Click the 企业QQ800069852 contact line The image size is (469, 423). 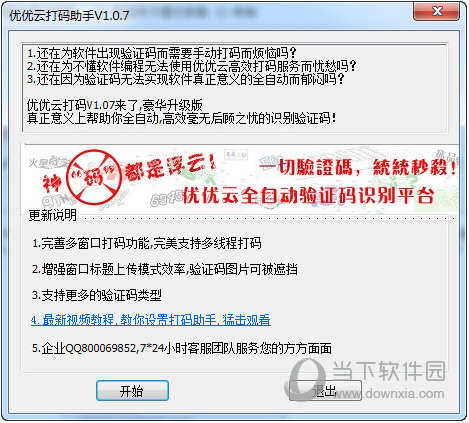click(182, 348)
